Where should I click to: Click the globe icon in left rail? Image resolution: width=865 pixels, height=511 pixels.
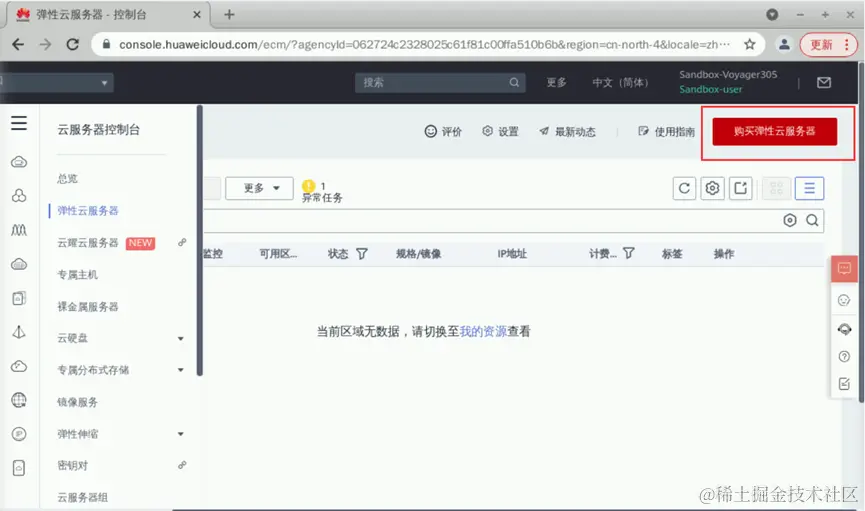pyautogui.click(x=19, y=400)
